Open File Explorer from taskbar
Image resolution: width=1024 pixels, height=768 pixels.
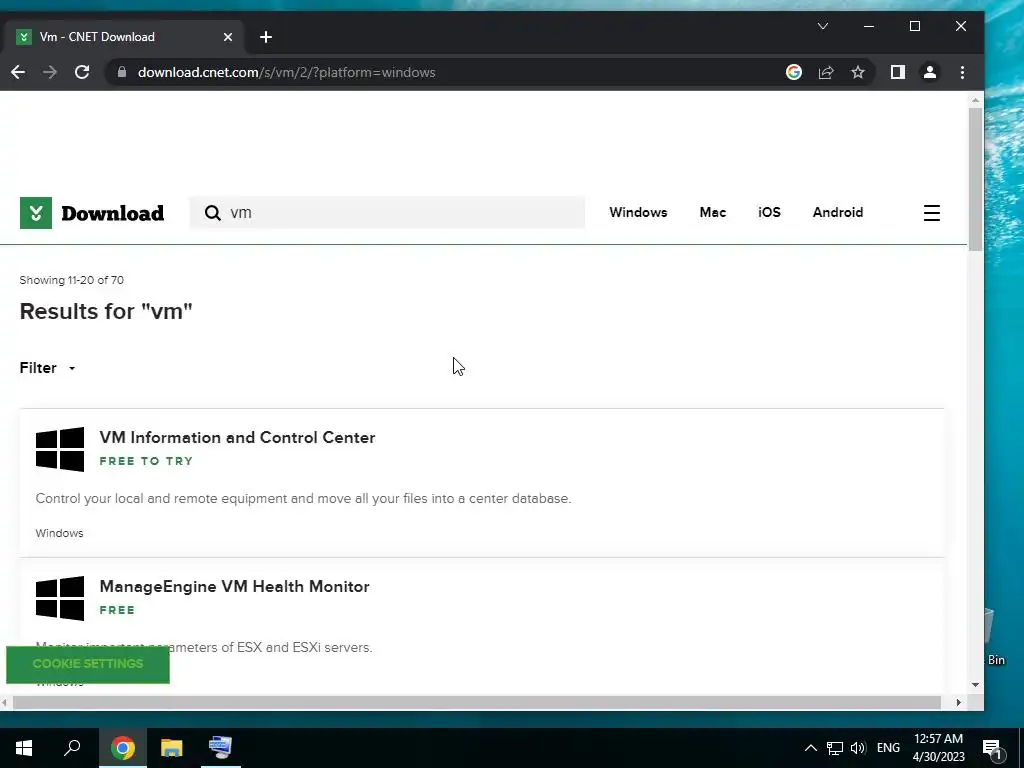tap(172, 748)
